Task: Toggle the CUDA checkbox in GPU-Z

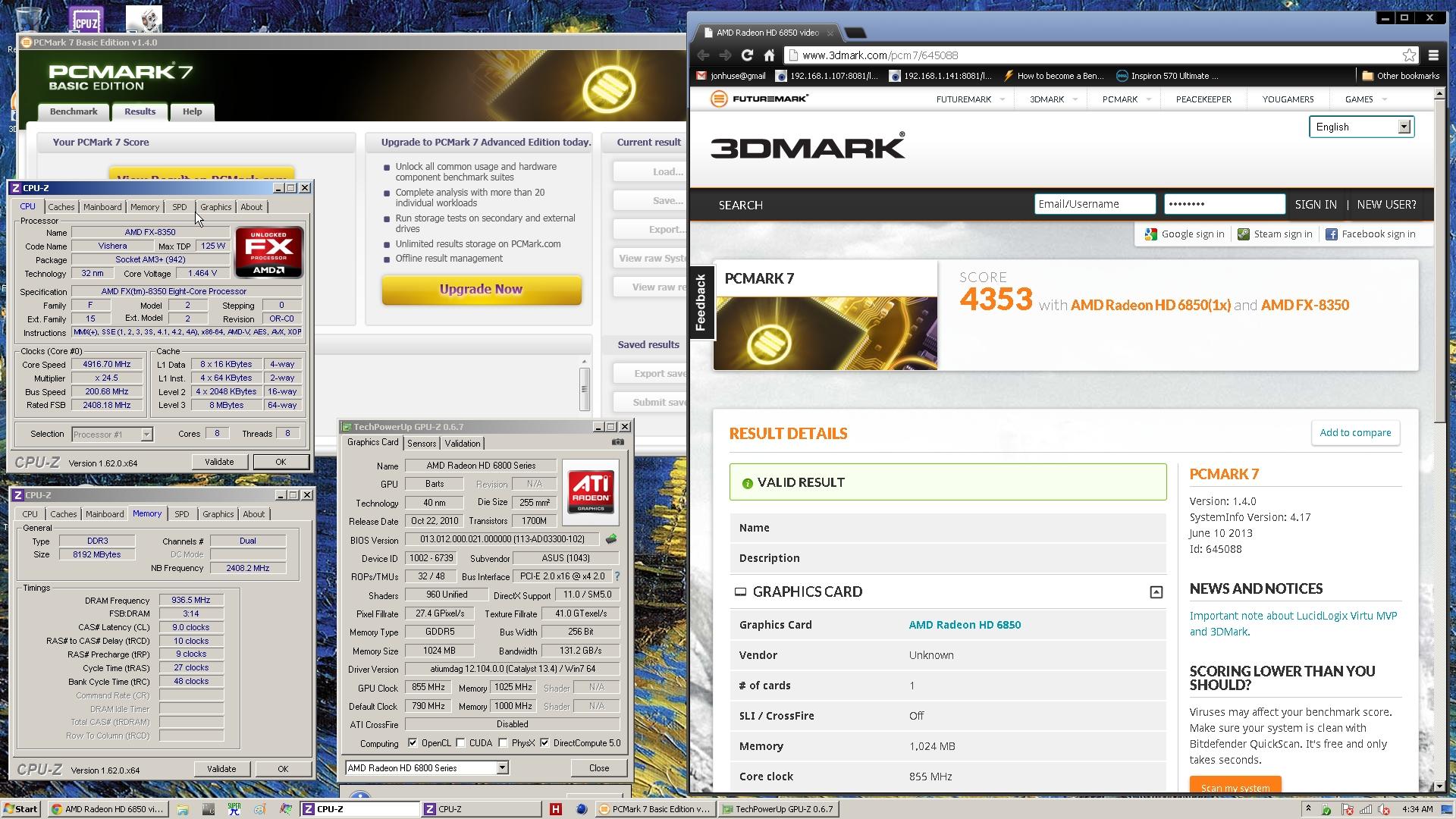Action: (460, 742)
